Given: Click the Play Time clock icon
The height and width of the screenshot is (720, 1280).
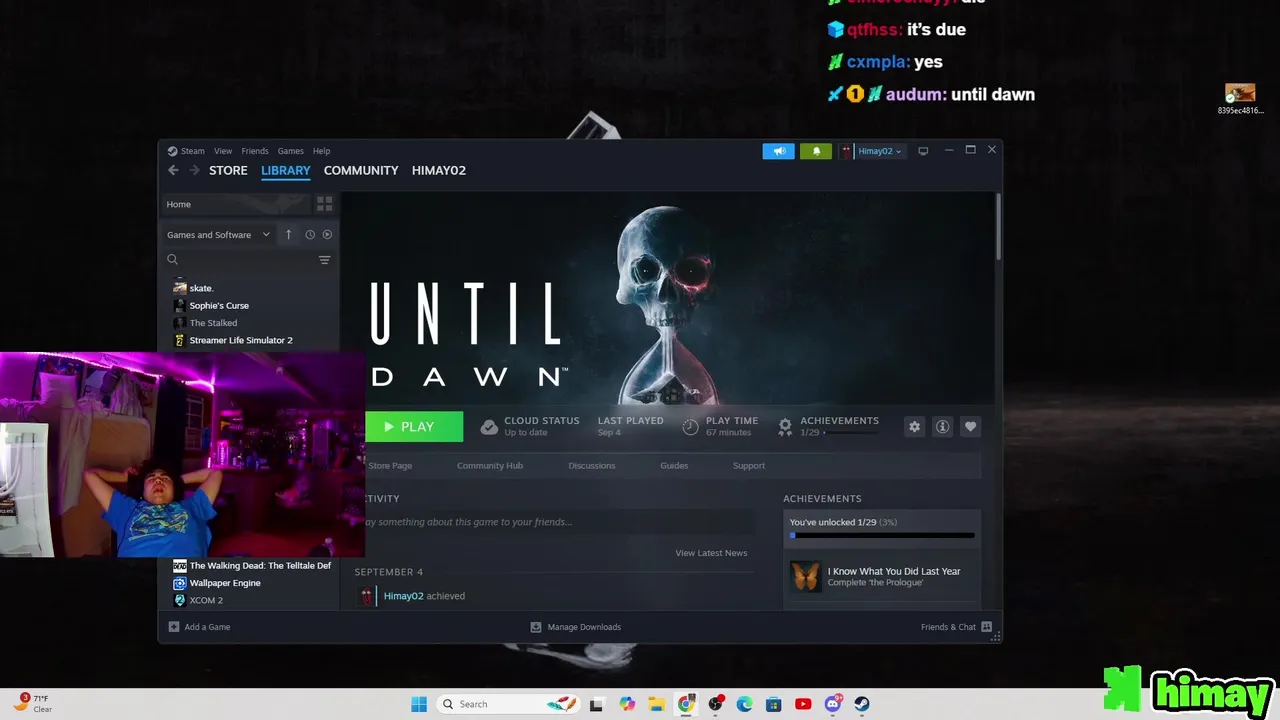Looking at the screenshot, I should (x=690, y=427).
